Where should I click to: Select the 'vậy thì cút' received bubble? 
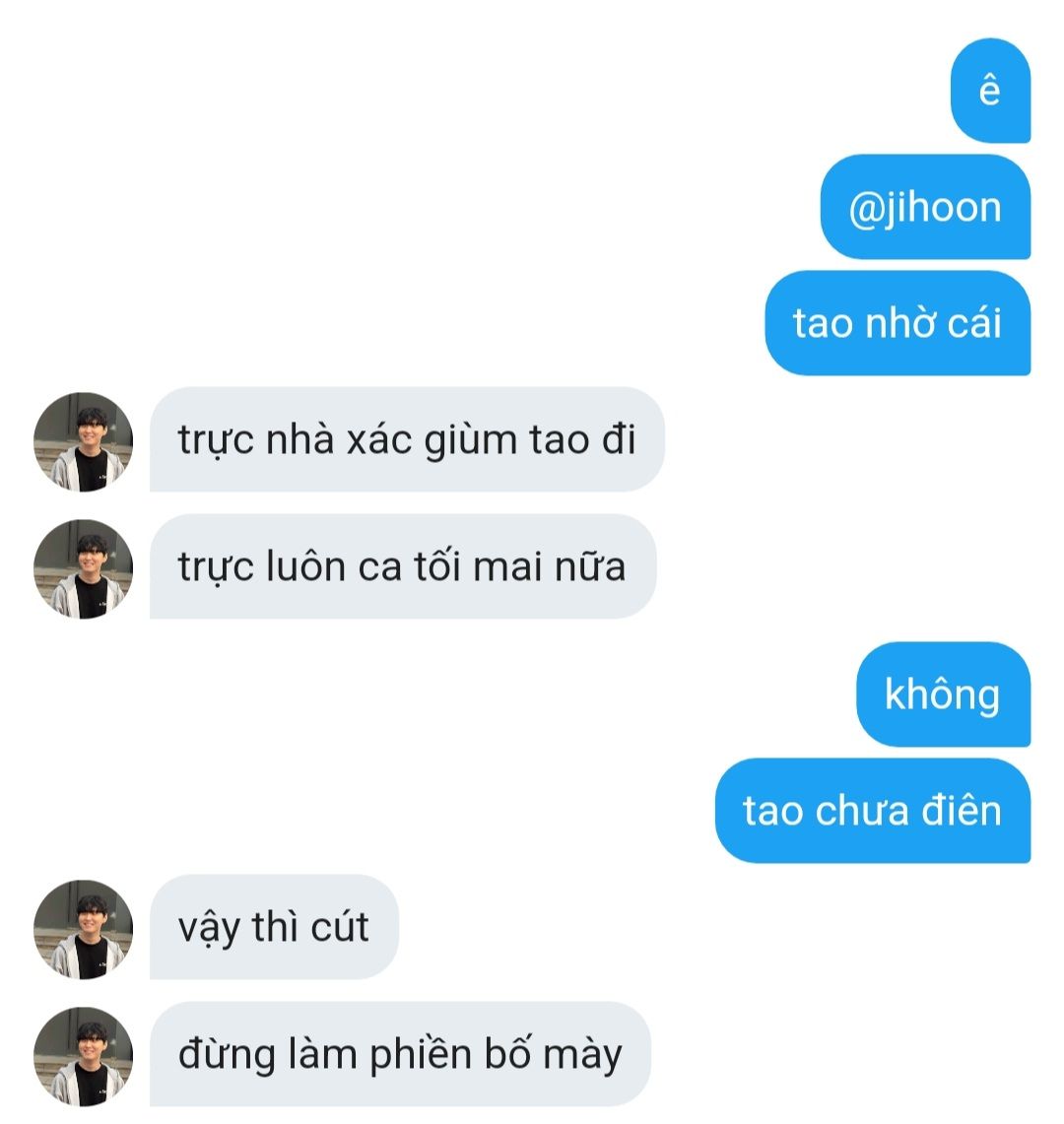pos(274,927)
